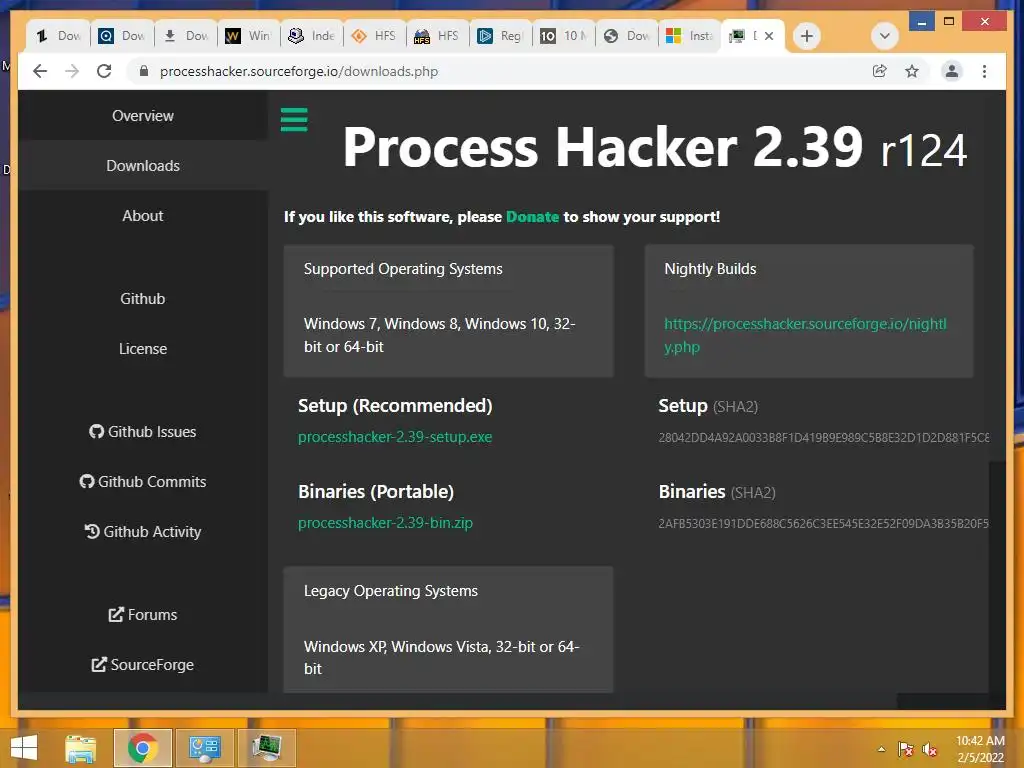This screenshot has width=1024, height=768.
Task: Switch to the '10 M' tab
Action: pos(564,36)
